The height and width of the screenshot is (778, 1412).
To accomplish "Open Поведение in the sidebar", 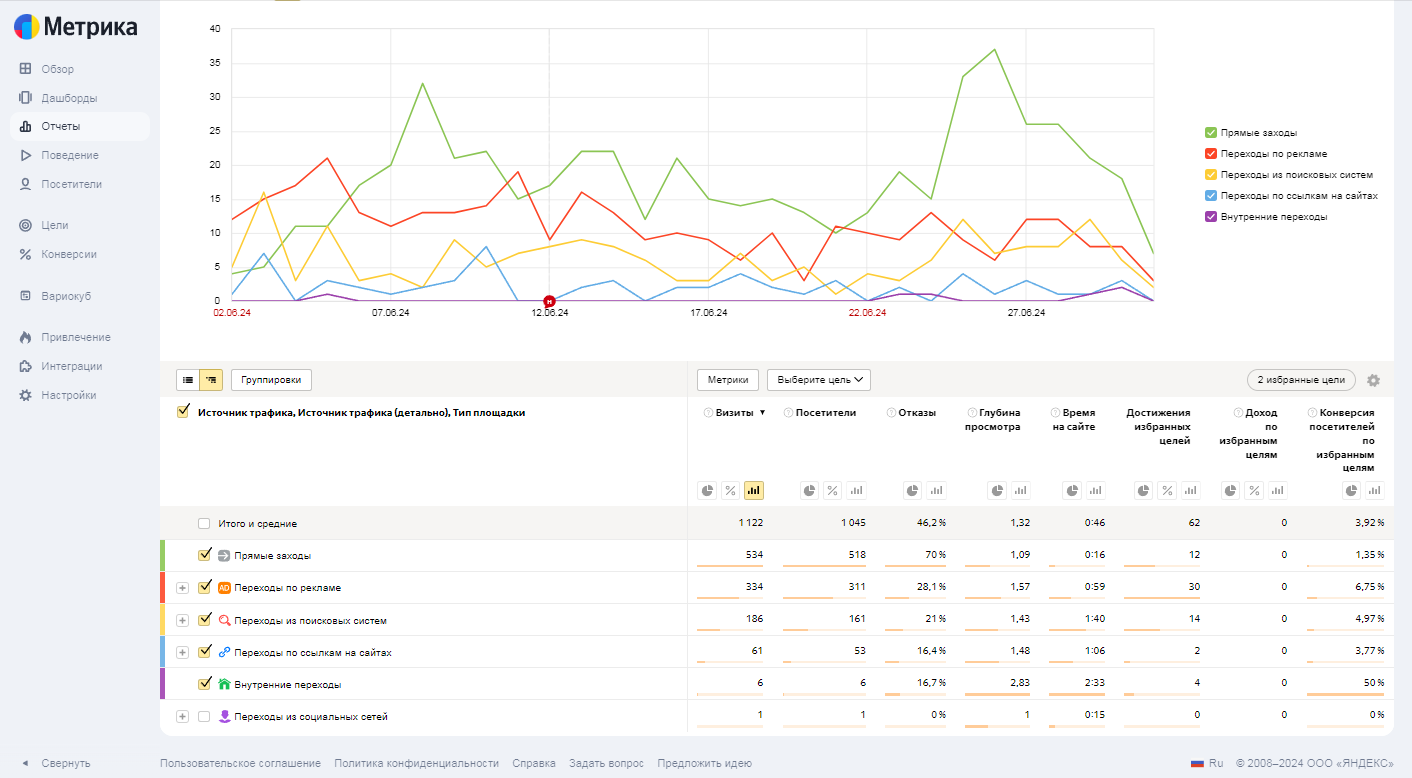I will click(x=69, y=155).
